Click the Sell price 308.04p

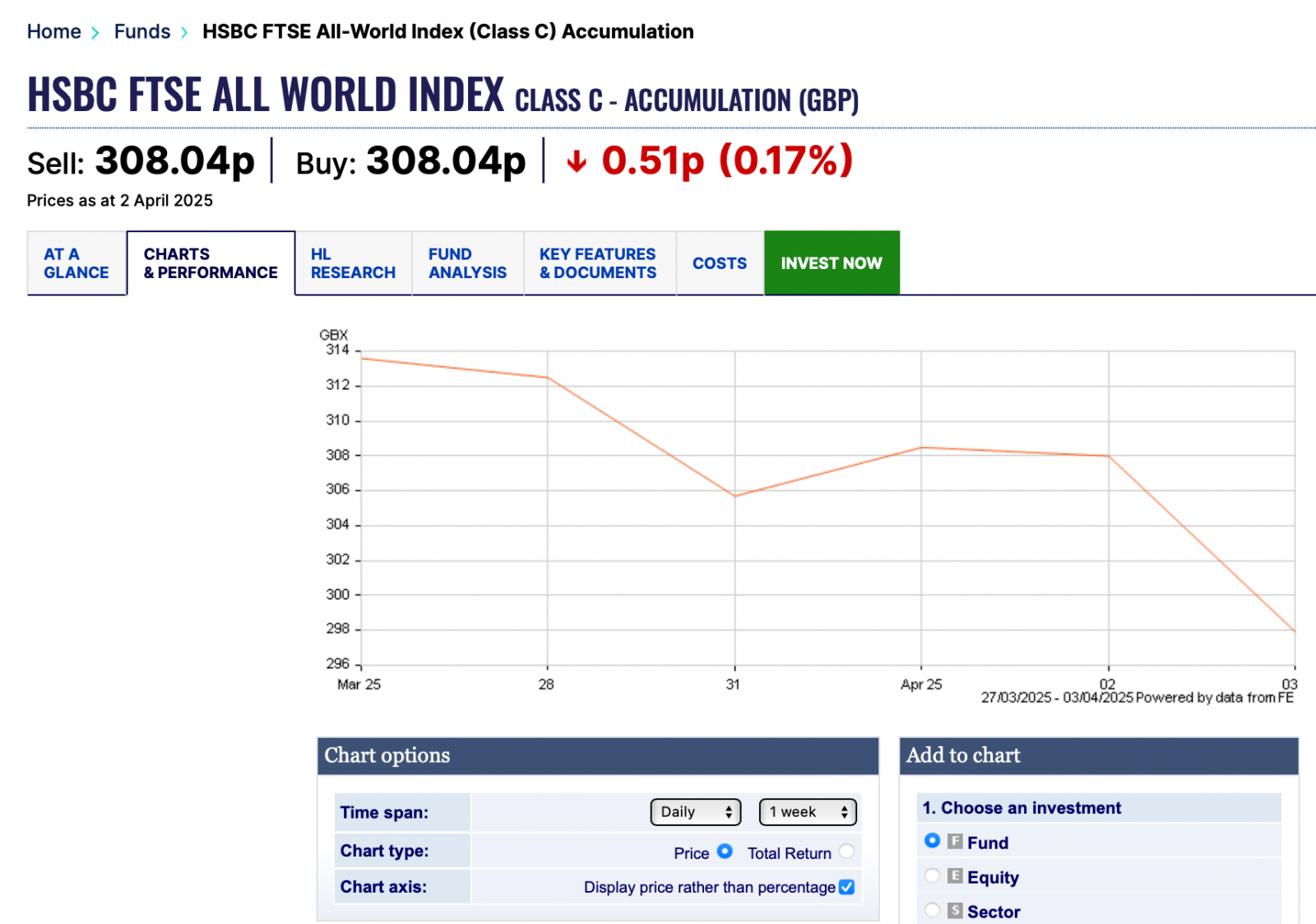[174, 160]
